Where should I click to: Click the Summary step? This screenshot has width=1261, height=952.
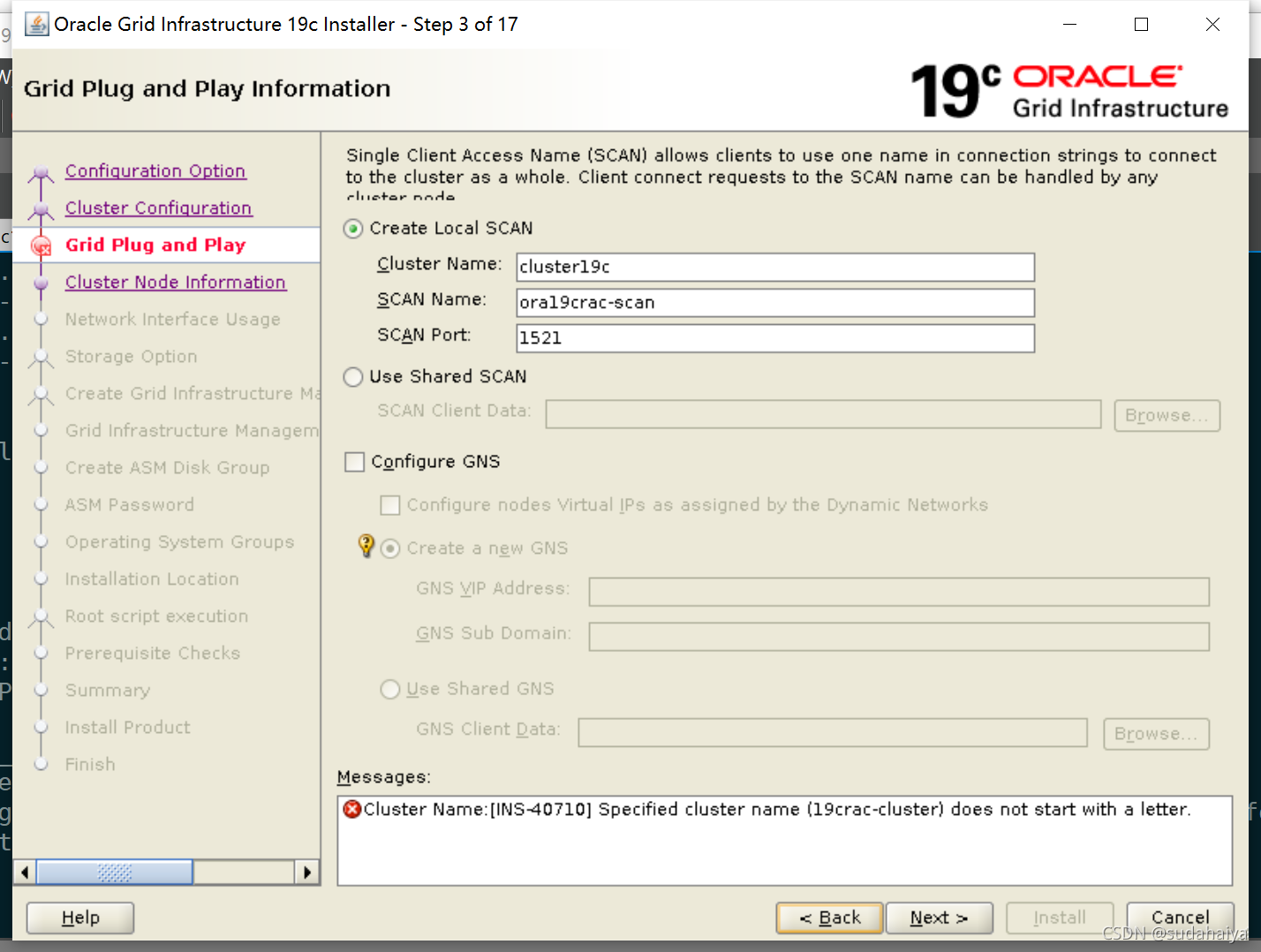(108, 691)
